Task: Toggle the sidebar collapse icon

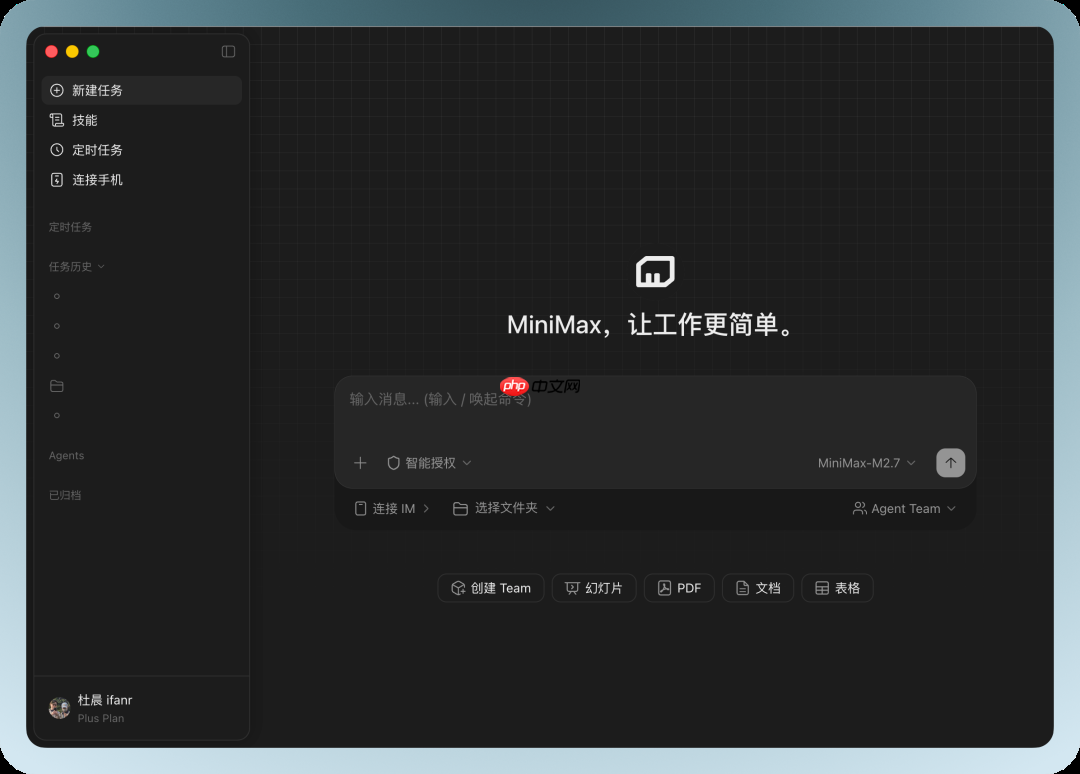Action: 228,52
